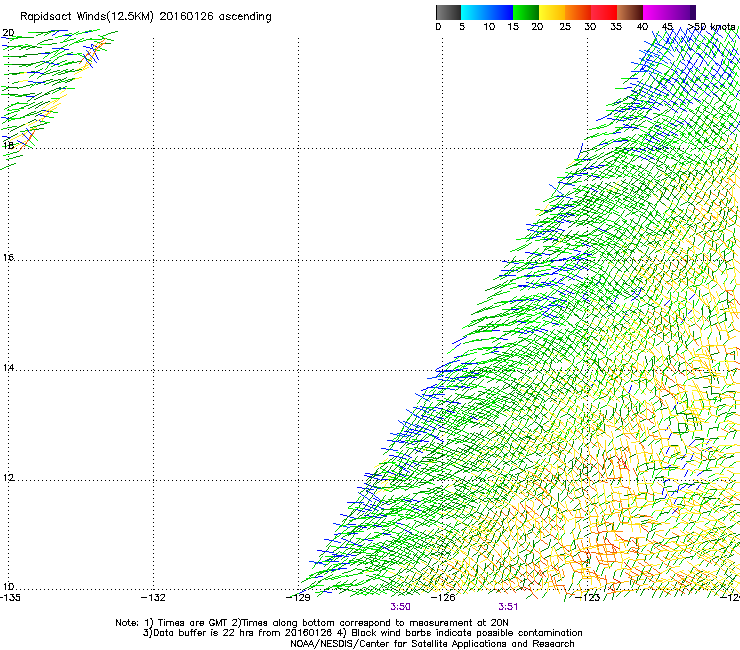This screenshot has height=650, width=740.
Task: Click the '>50 knots' legend label
Action: coord(712,27)
